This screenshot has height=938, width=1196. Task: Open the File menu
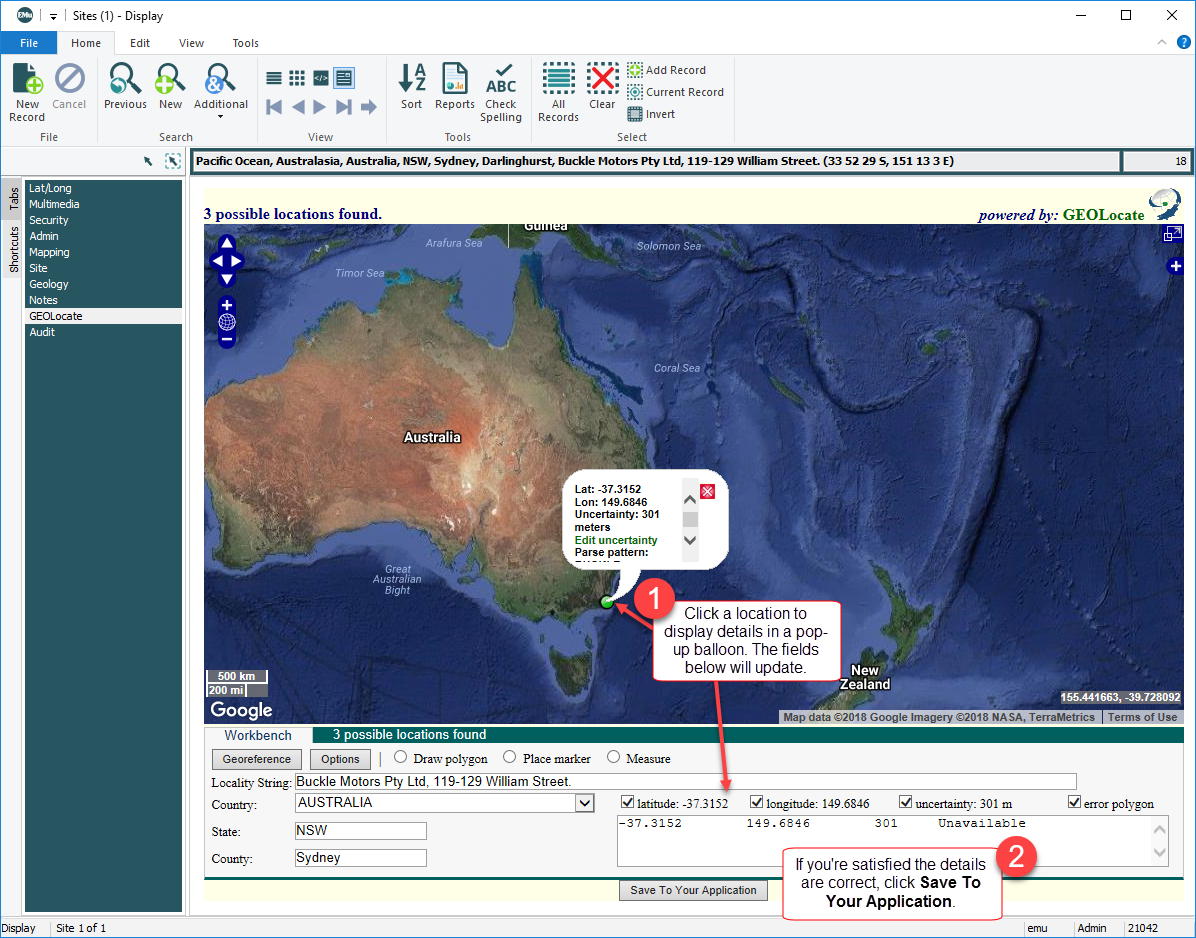click(x=29, y=43)
